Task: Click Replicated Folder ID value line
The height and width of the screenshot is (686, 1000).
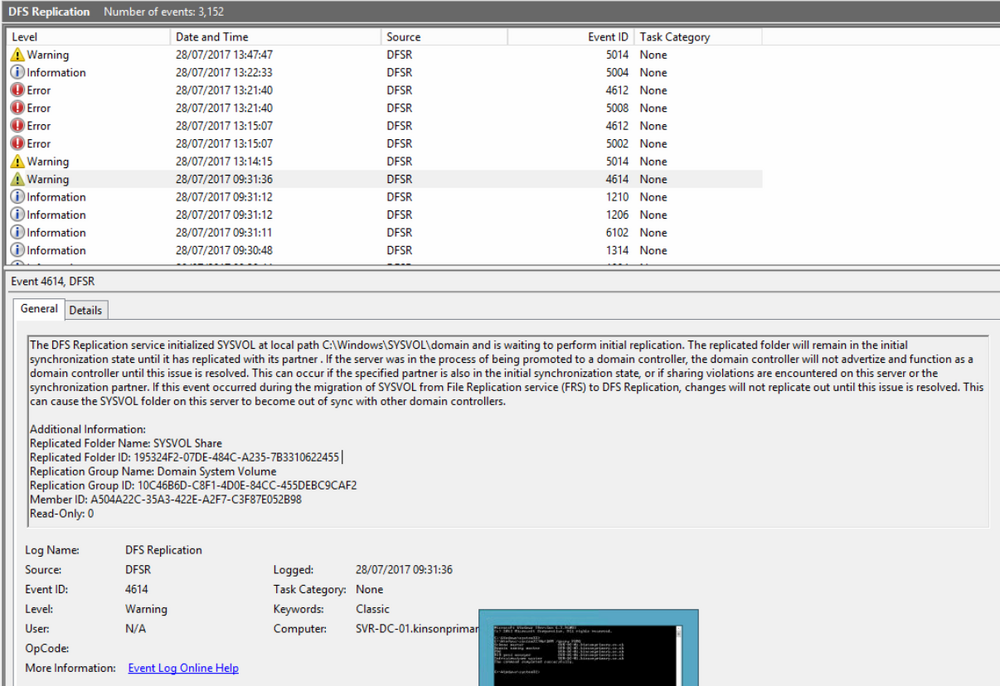Action: tap(185, 457)
